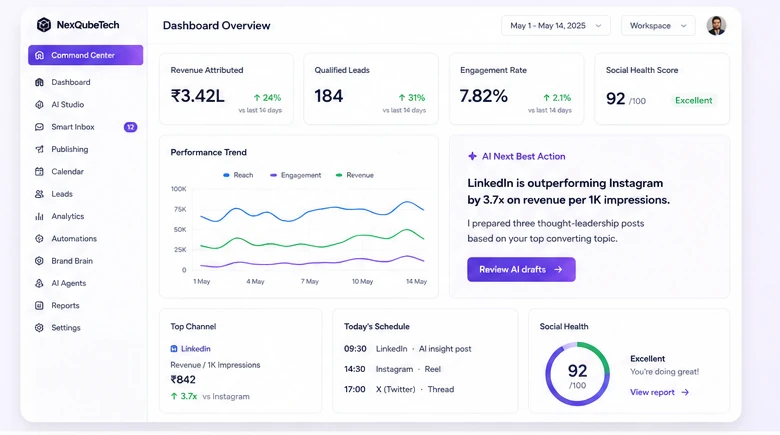Click the AI Agents sidebar icon
The height and width of the screenshot is (435, 780).
[39, 283]
